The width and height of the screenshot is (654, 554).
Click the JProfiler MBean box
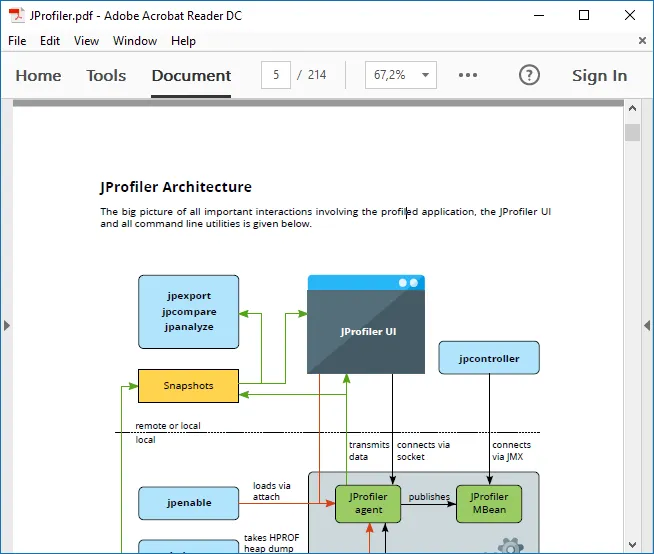(489, 504)
